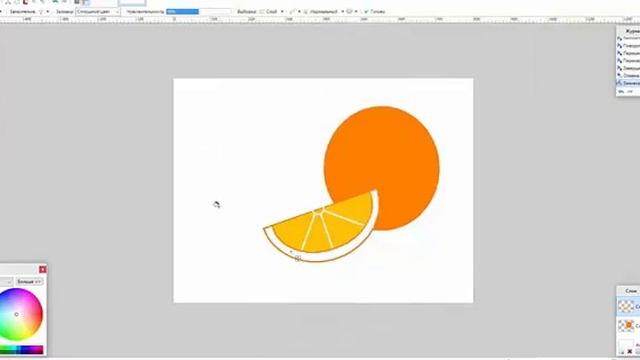Choose a color from the palette strip
This screenshot has width=640, height=360.
coord(21,349)
